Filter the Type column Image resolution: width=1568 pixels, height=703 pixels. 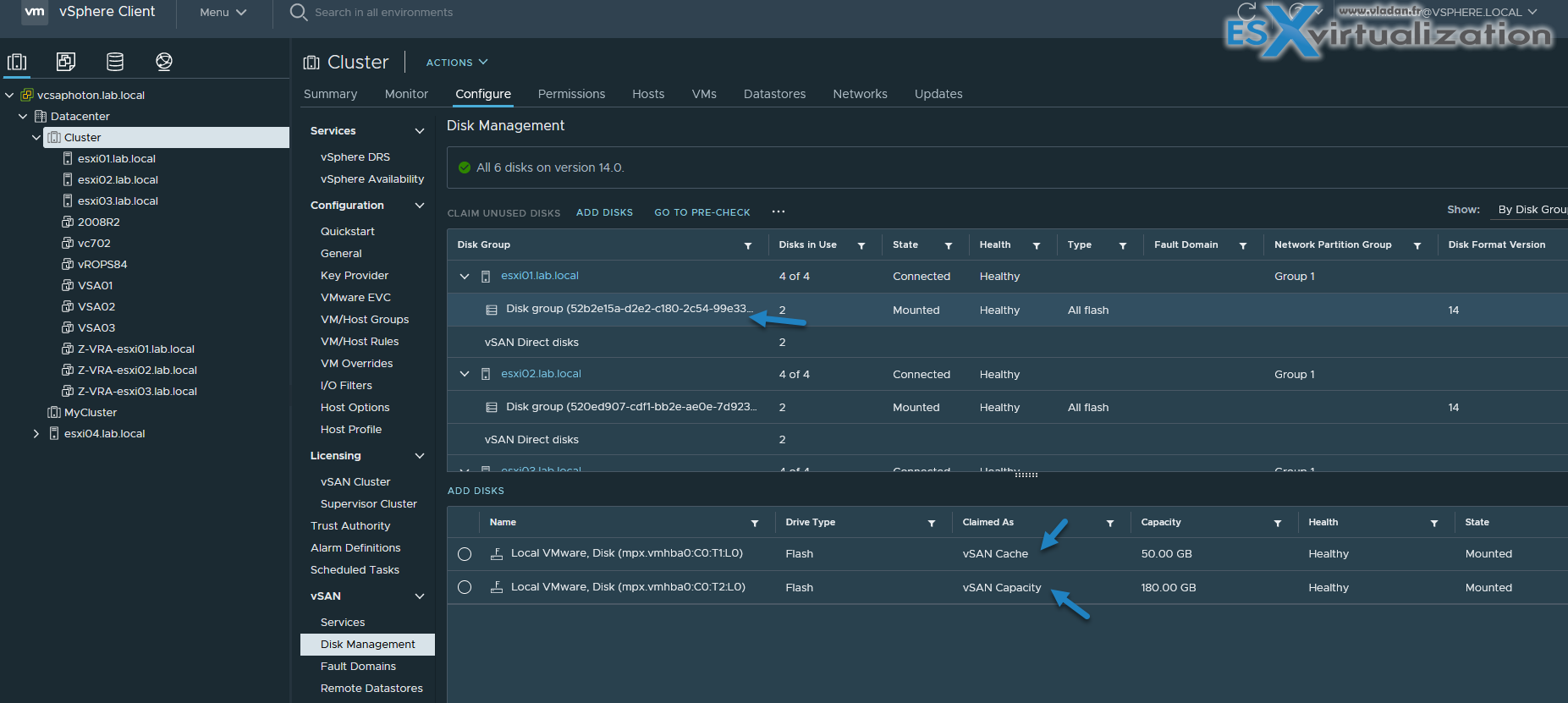(1123, 245)
